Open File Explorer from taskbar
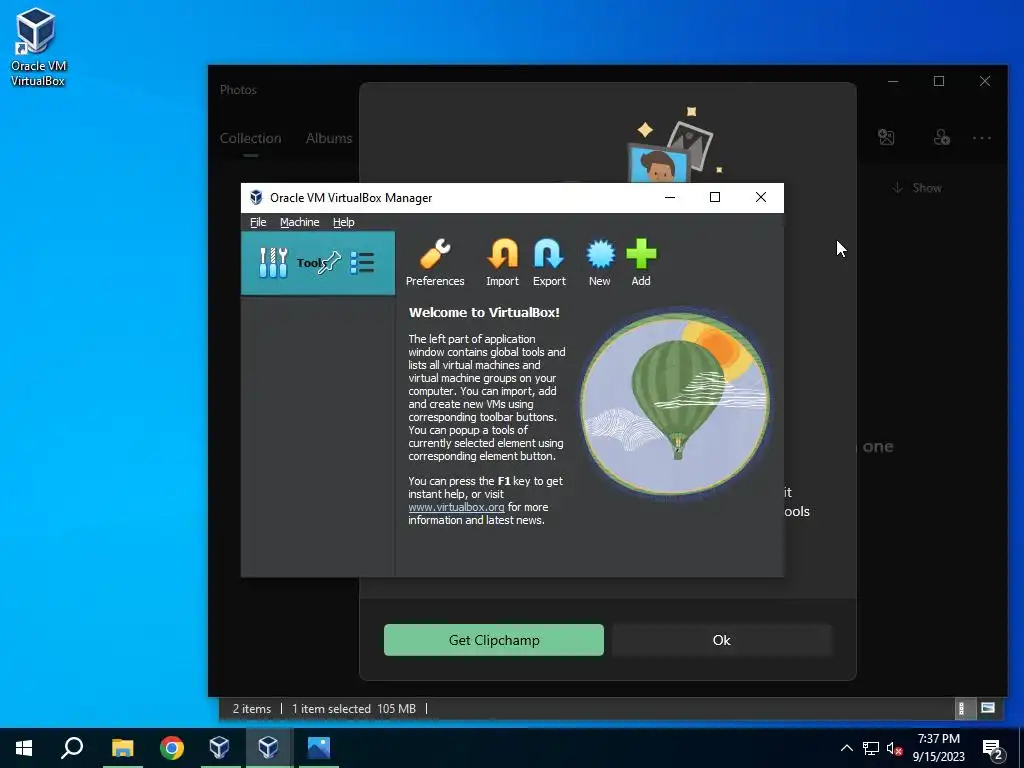 click(122, 748)
